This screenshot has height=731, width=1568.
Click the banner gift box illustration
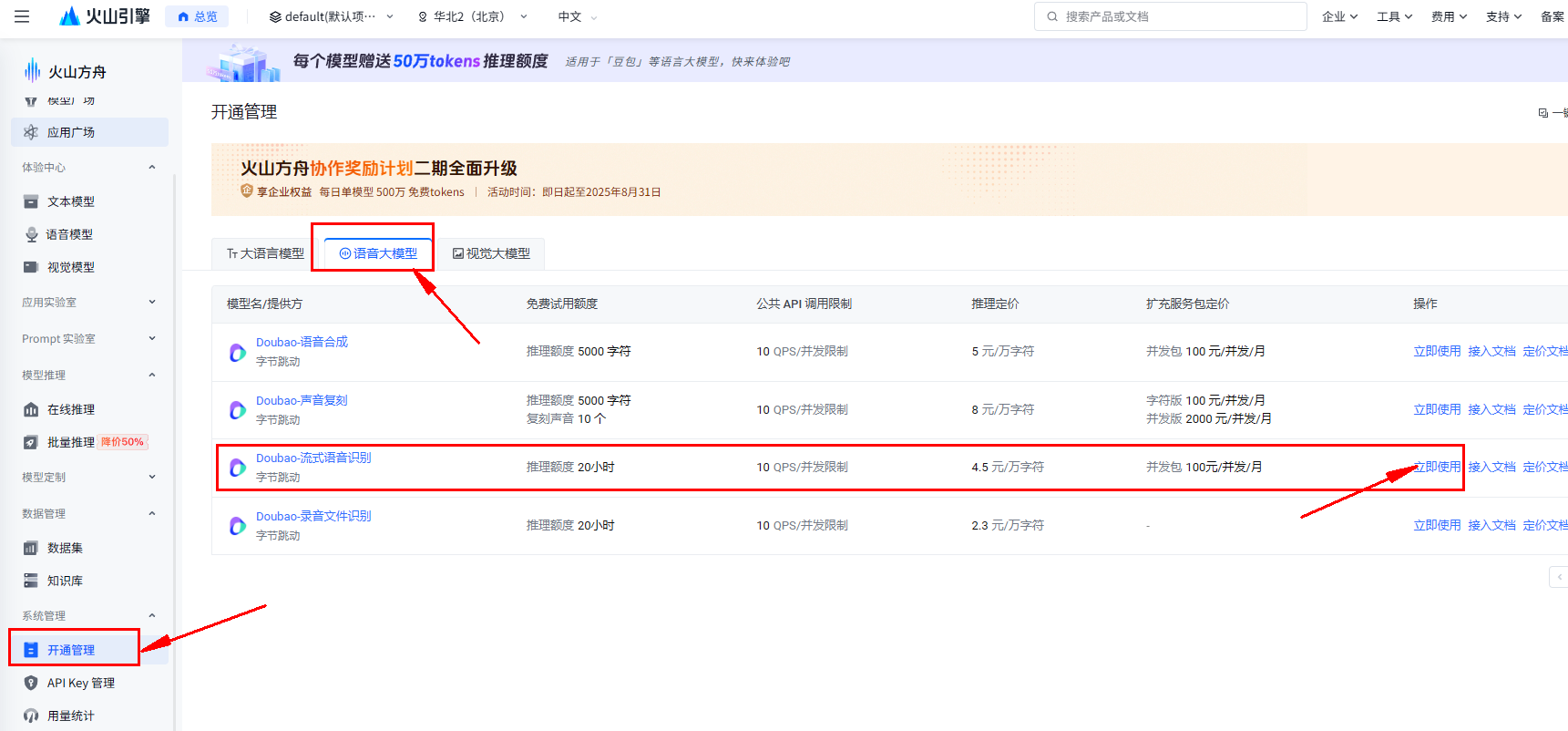[242, 62]
